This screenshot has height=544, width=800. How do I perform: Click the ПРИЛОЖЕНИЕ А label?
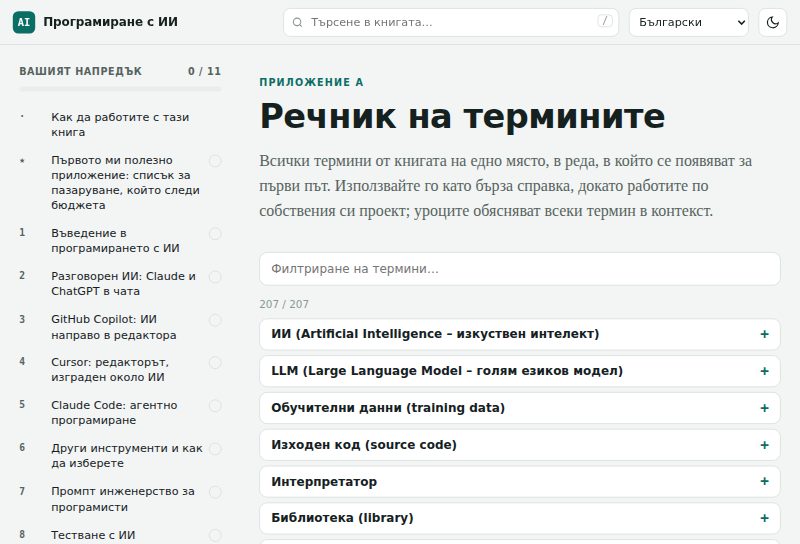311,82
